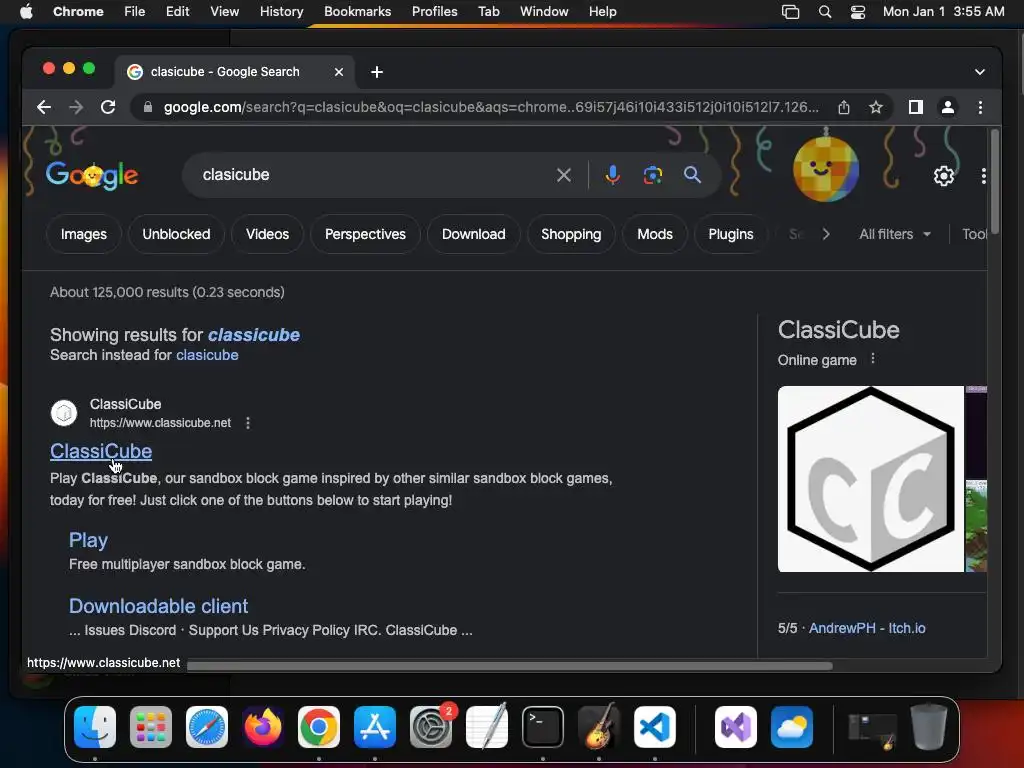Viewport: 1024px width, 768px height.
Task: Open the Chrome File menu
Action: pyautogui.click(x=135, y=12)
